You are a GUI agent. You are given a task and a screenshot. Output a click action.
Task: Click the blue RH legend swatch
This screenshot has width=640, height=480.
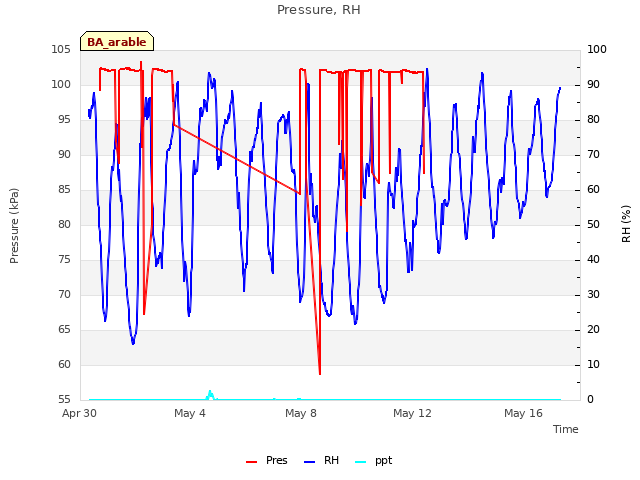click(310, 462)
